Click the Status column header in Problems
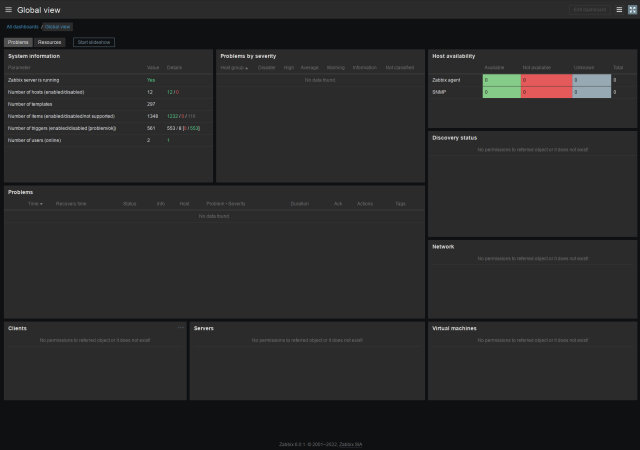Image resolution: width=640 pixels, height=450 pixels. tap(129, 204)
